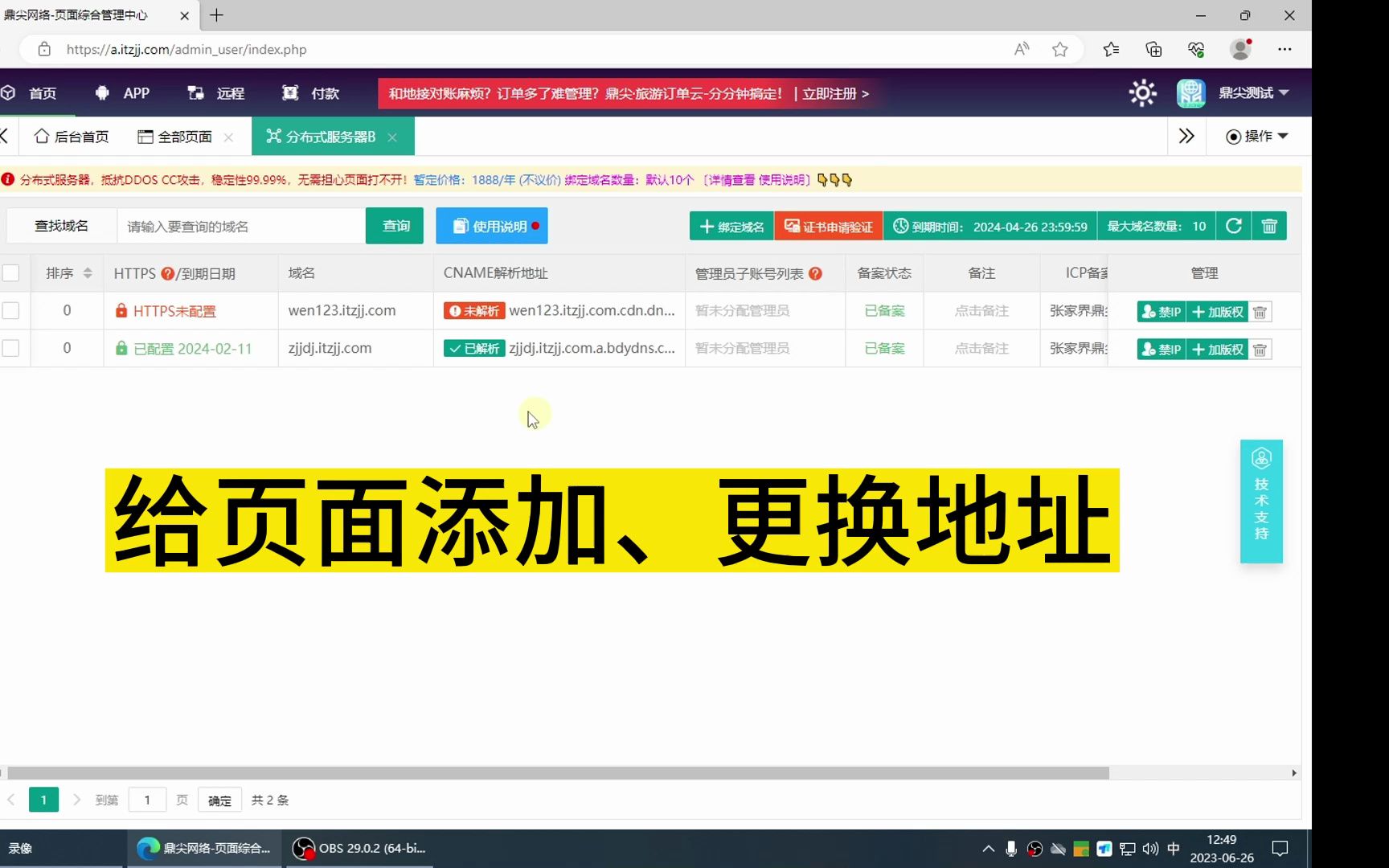Open the 技术支持 floating side panel
The width and height of the screenshot is (1389, 868).
pyautogui.click(x=1261, y=501)
